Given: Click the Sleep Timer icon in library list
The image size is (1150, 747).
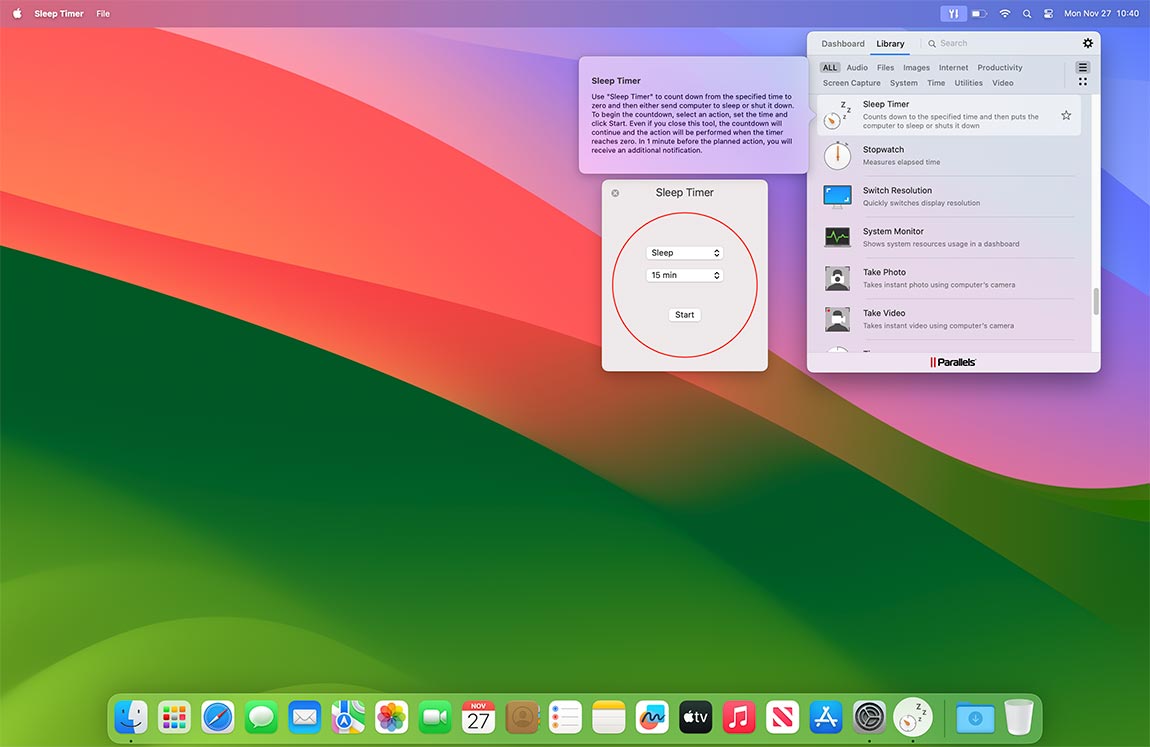Looking at the screenshot, I should (x=837, y=114).
